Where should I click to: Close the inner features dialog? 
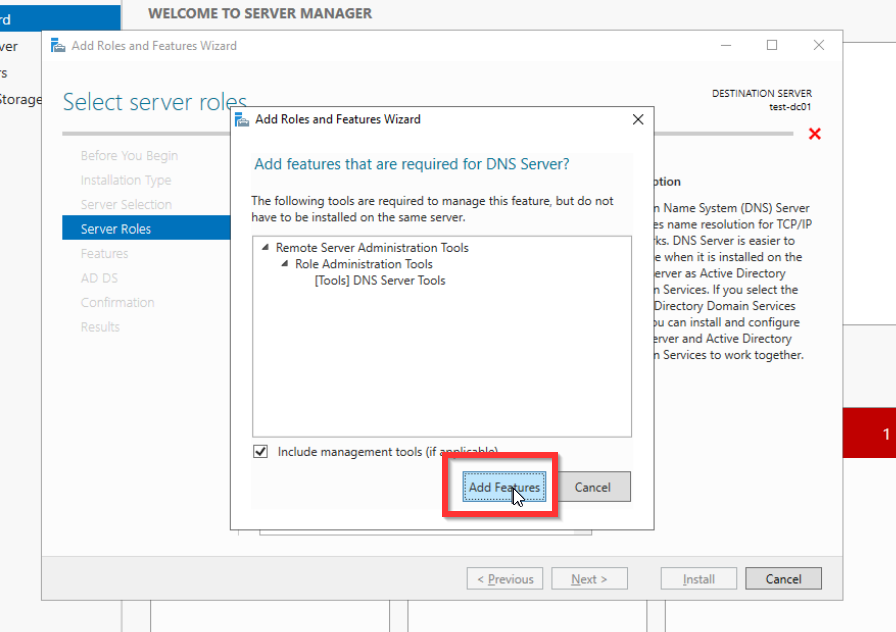pyautogui.click(x=638, y=119)
